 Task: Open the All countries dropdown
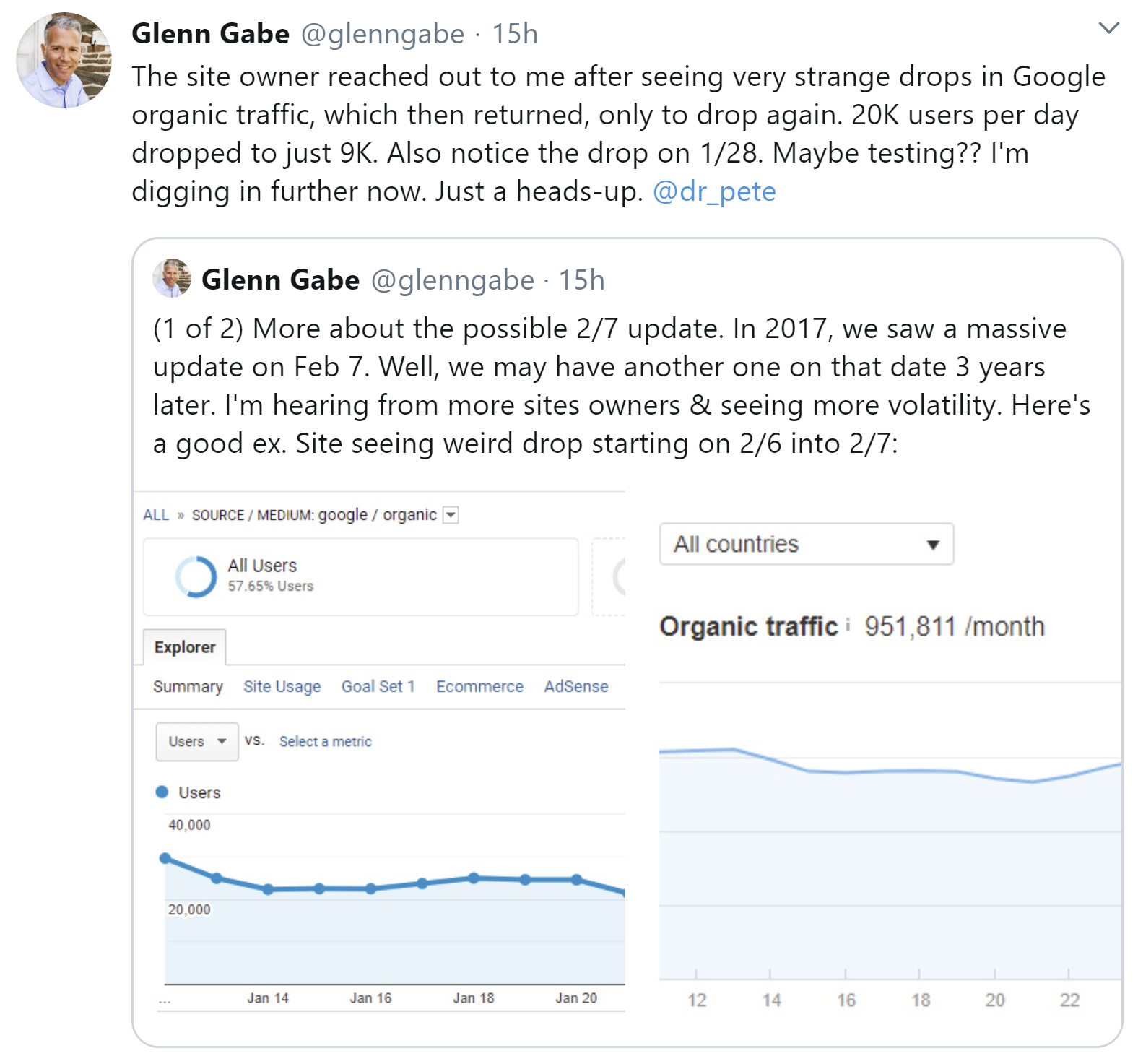(934, 544)
